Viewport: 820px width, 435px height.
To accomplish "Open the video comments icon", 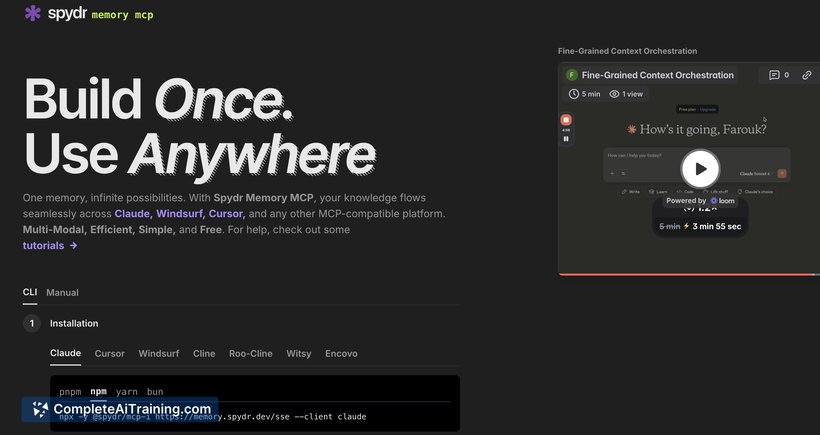I will [774, 75].
